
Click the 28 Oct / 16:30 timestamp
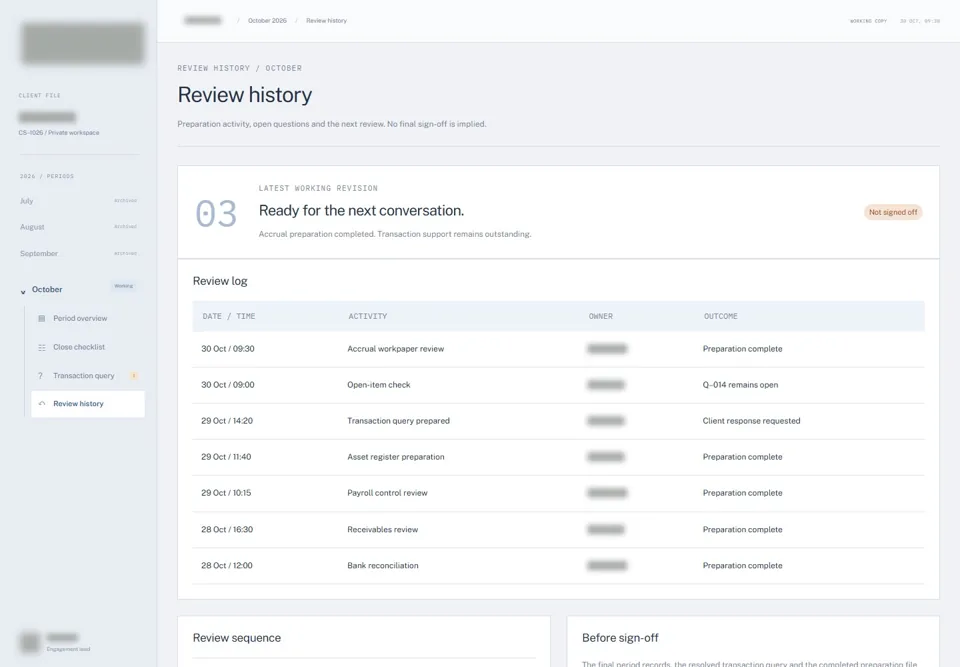(x=227, y=530)
